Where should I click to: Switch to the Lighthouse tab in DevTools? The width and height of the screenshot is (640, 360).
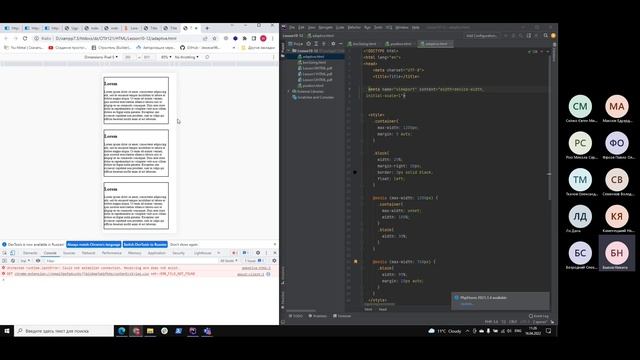[x=202, y=253]
